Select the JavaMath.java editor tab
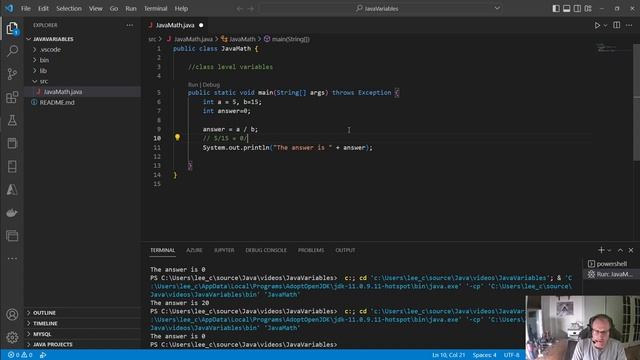The image size is (640, 360). [x=175, y=25]
